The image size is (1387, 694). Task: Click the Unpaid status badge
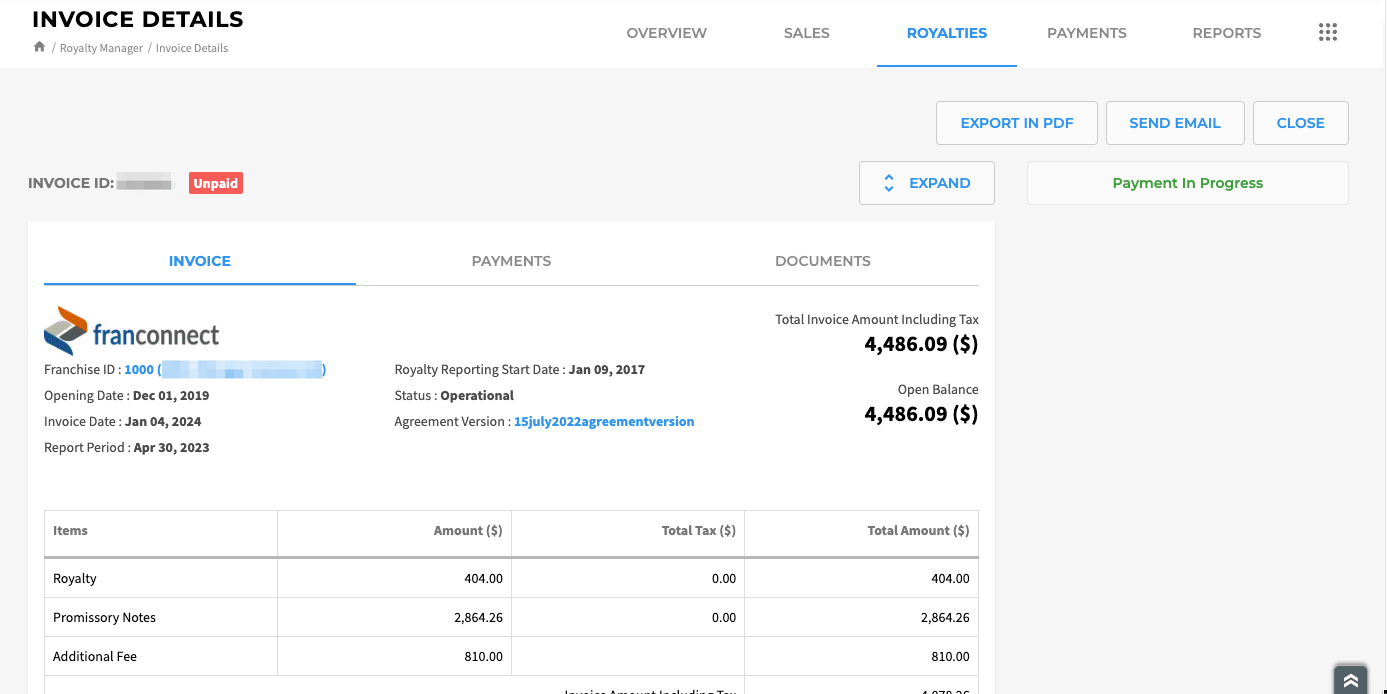point(216,183)
